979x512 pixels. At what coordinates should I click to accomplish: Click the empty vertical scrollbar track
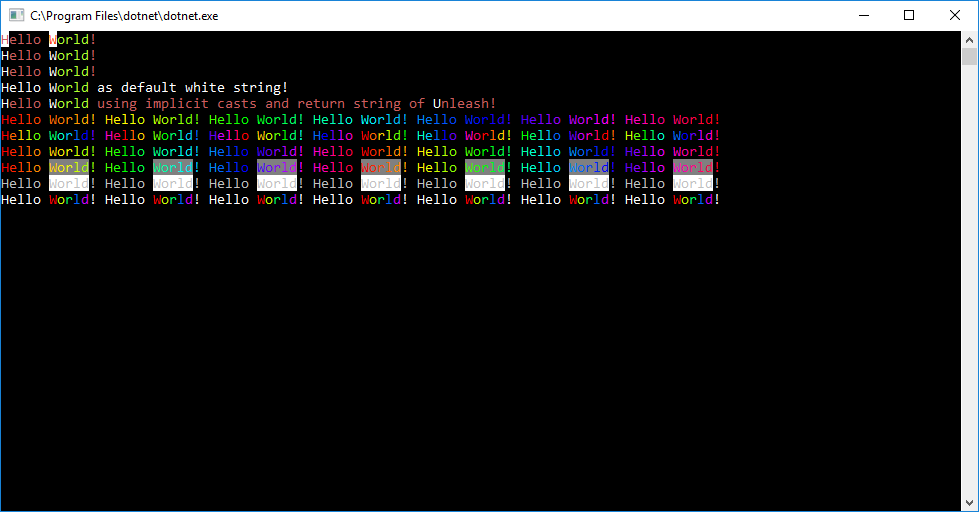tap(970, 280)
